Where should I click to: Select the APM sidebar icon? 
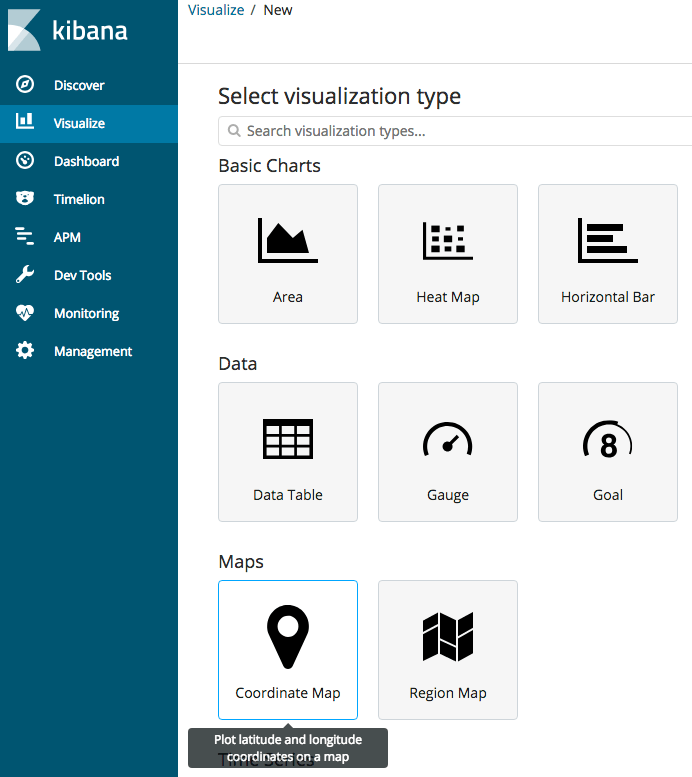coord(25,237)
